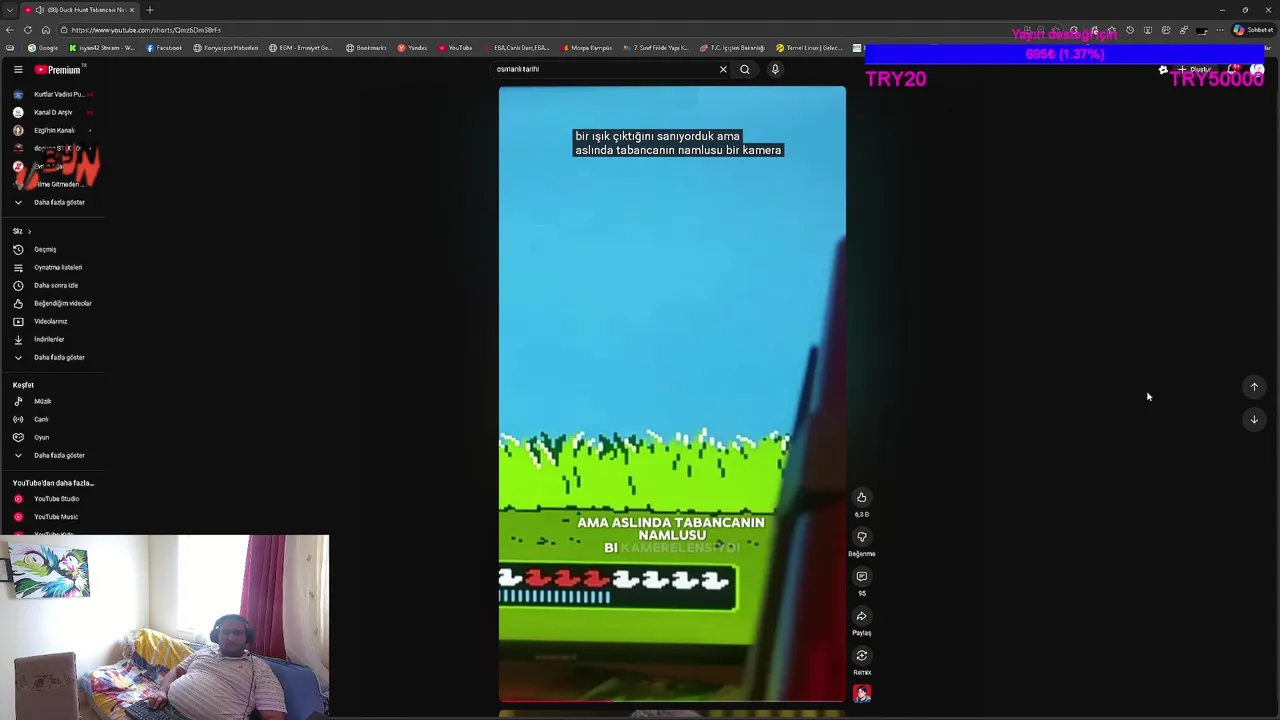Viewport: 1280px width, 720px height.
Task: Like the Short with thumbs up
Action: [861, 497]
